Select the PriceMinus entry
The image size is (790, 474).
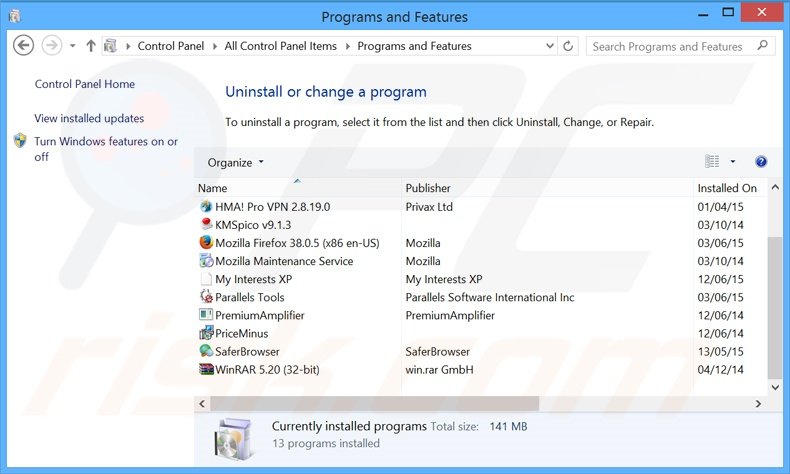(241, 333)
